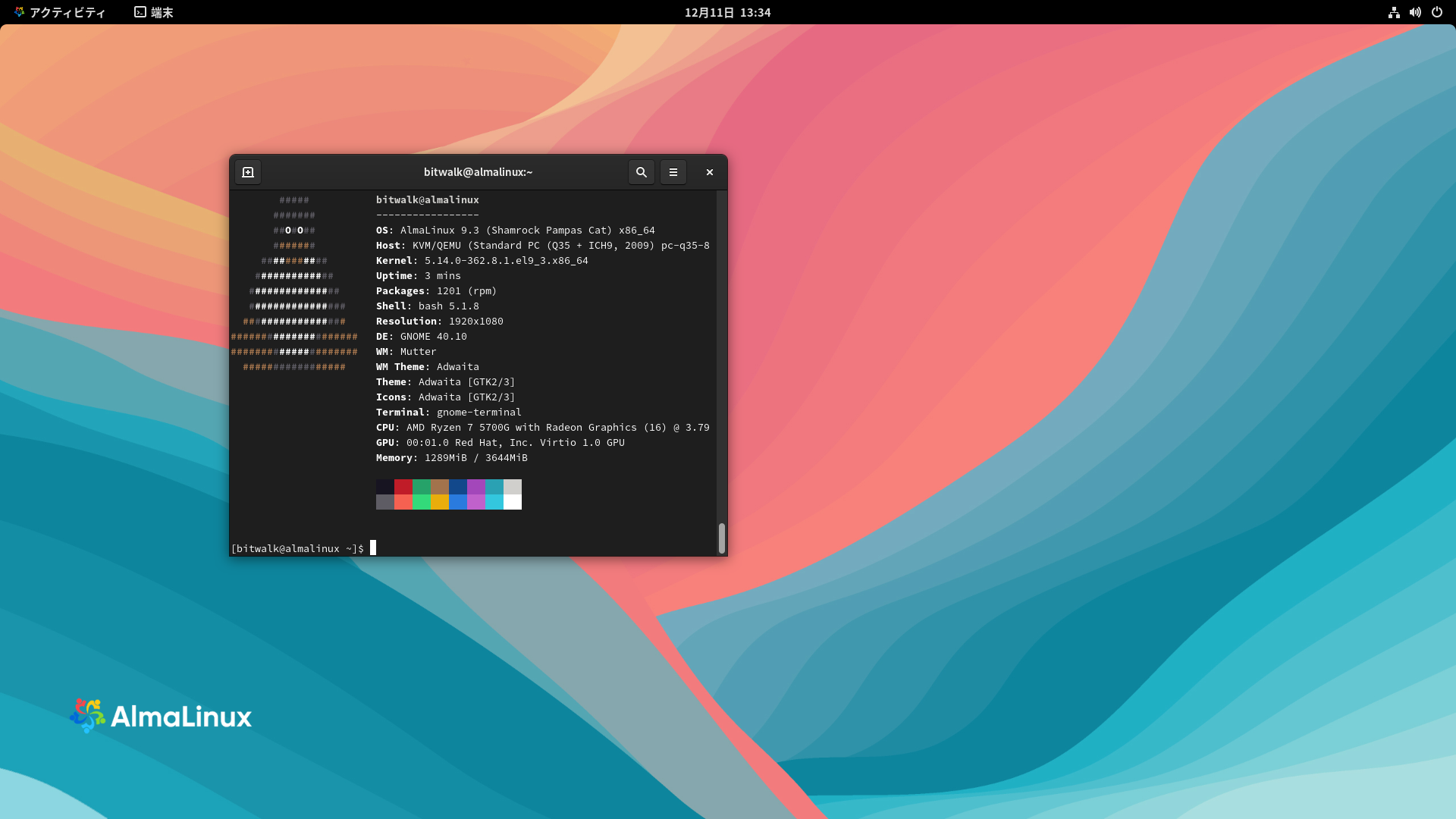
Task: Open the power system menu icon
Action: (1436, 12)
